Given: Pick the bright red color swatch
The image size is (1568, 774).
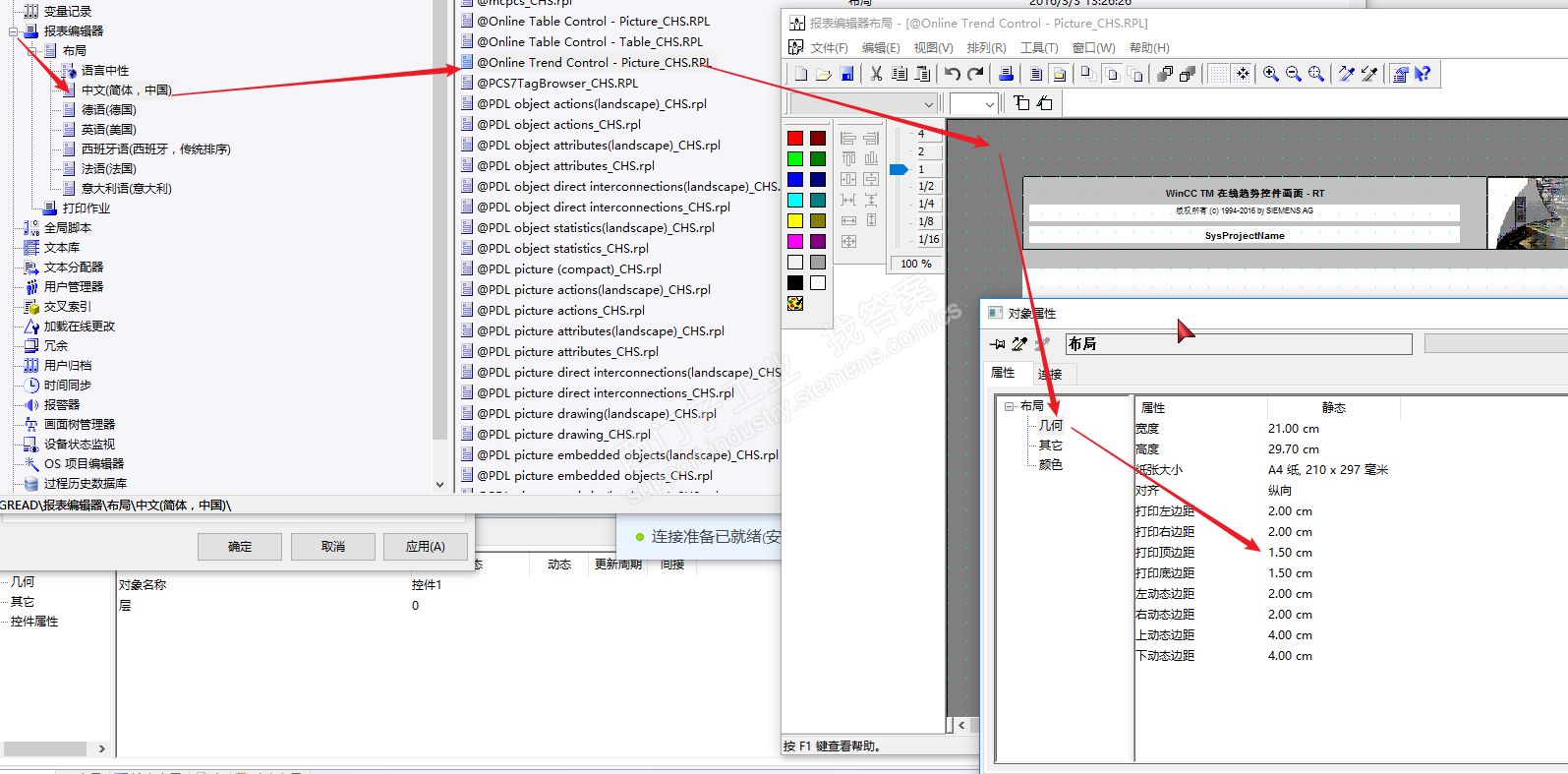Looking at the screenshot, I should 795,139.
